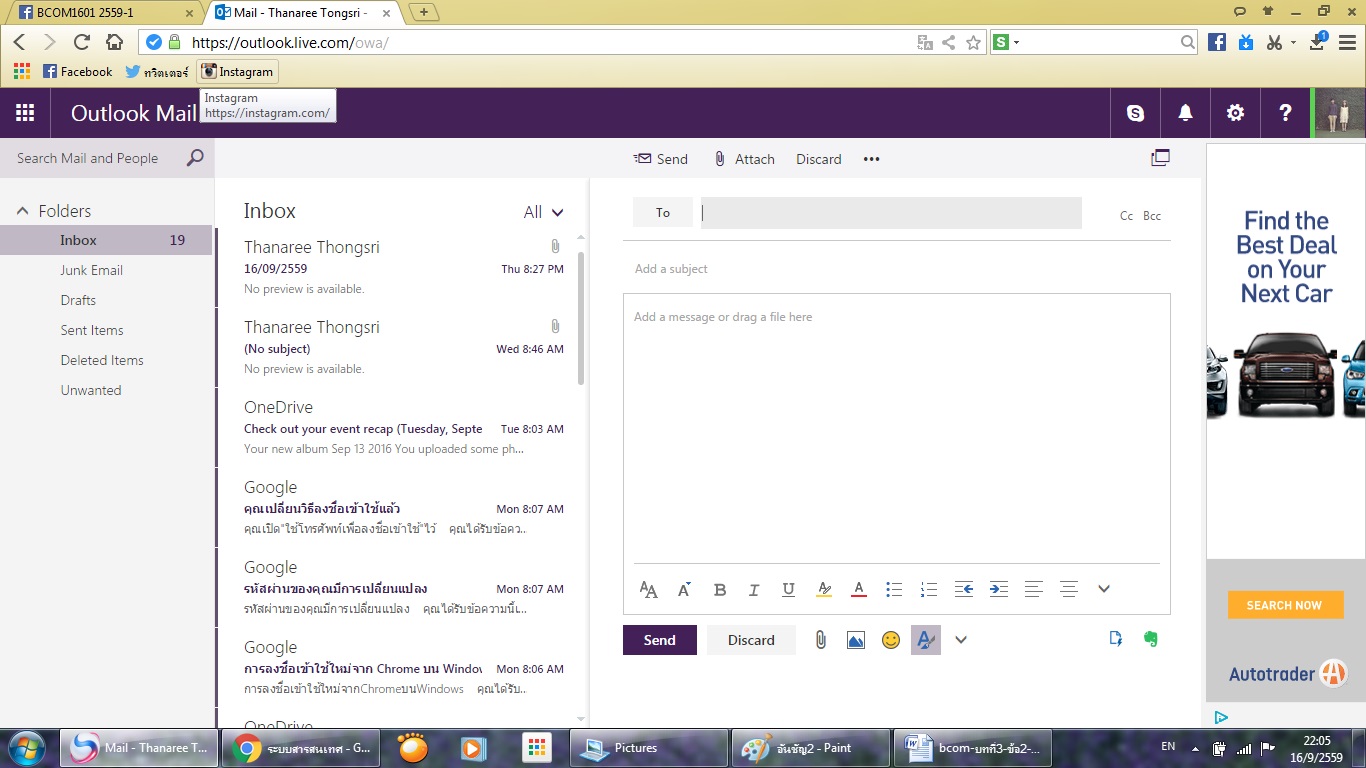Click the top toolbar Send command

click(x=660, y=159)
